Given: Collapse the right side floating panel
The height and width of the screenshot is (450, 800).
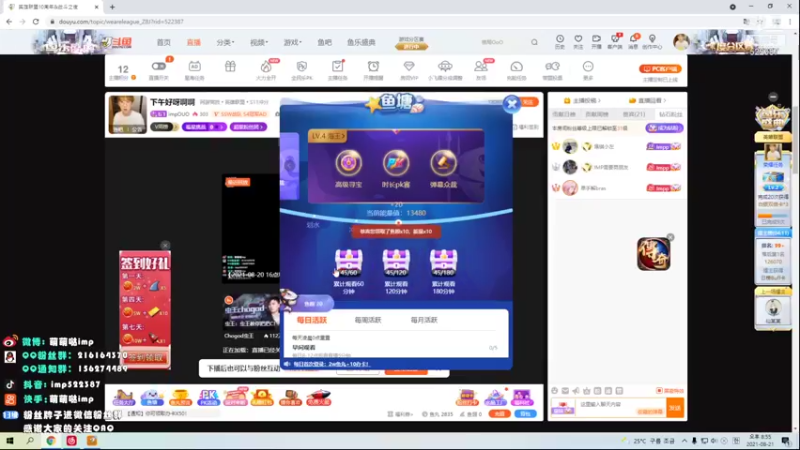Looking at the screenshot, I should click(x=773, y=96).
